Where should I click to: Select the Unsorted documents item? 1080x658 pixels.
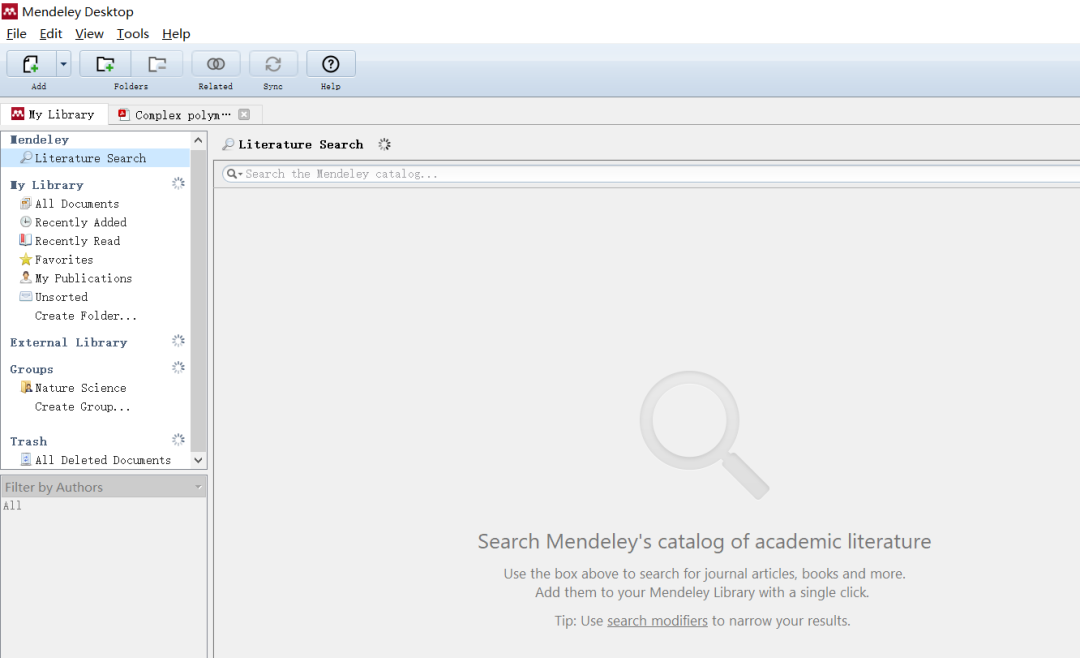click(61, 297)
